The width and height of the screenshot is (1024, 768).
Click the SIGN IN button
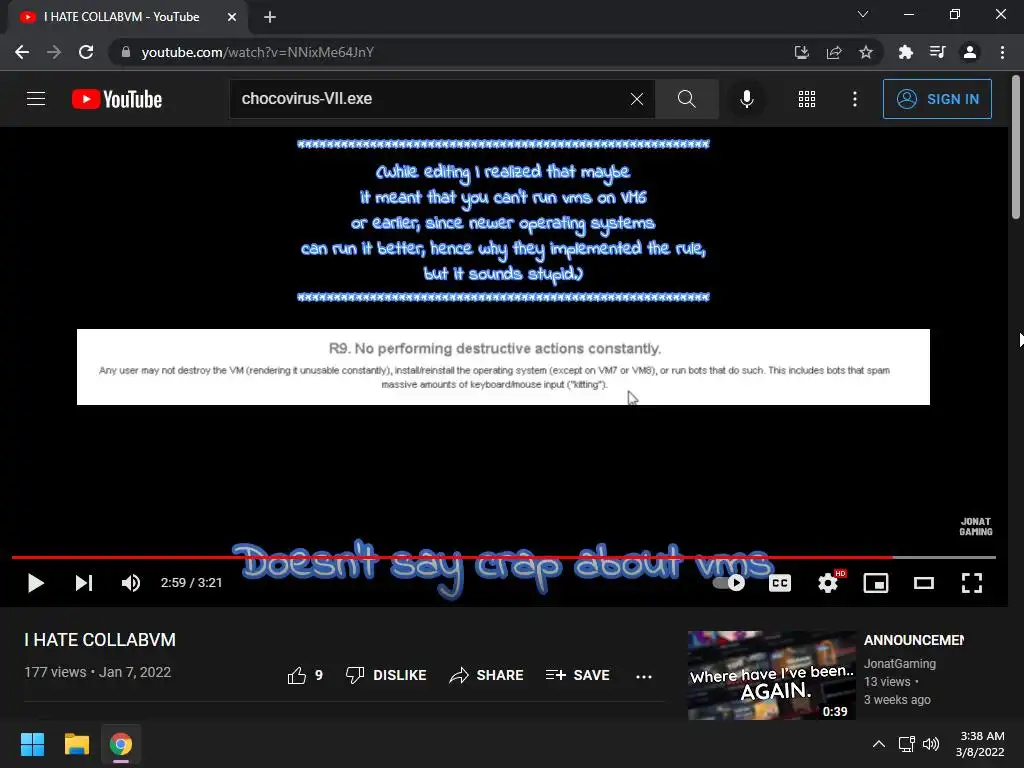coord(937,99)
